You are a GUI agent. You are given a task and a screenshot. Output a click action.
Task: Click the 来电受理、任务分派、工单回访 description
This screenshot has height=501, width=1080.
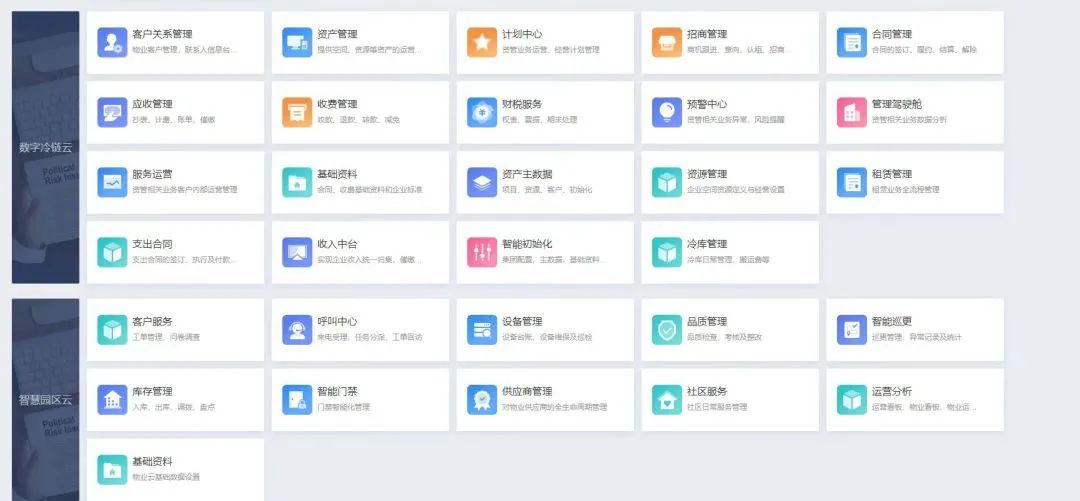click(x=370, y=337)
